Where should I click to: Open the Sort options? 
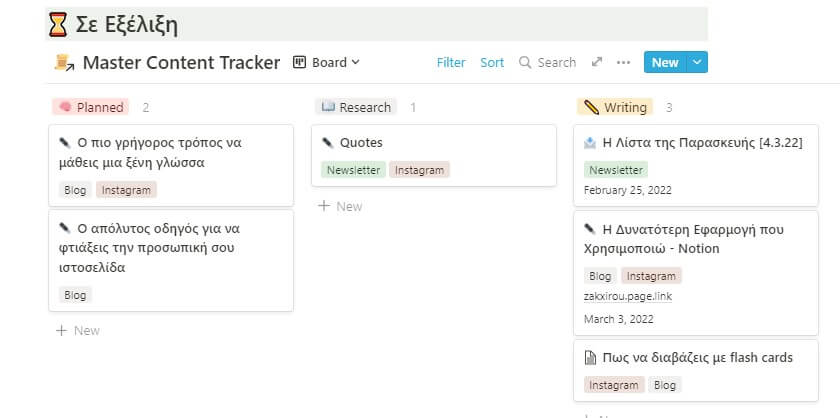(x=492, y=63)
